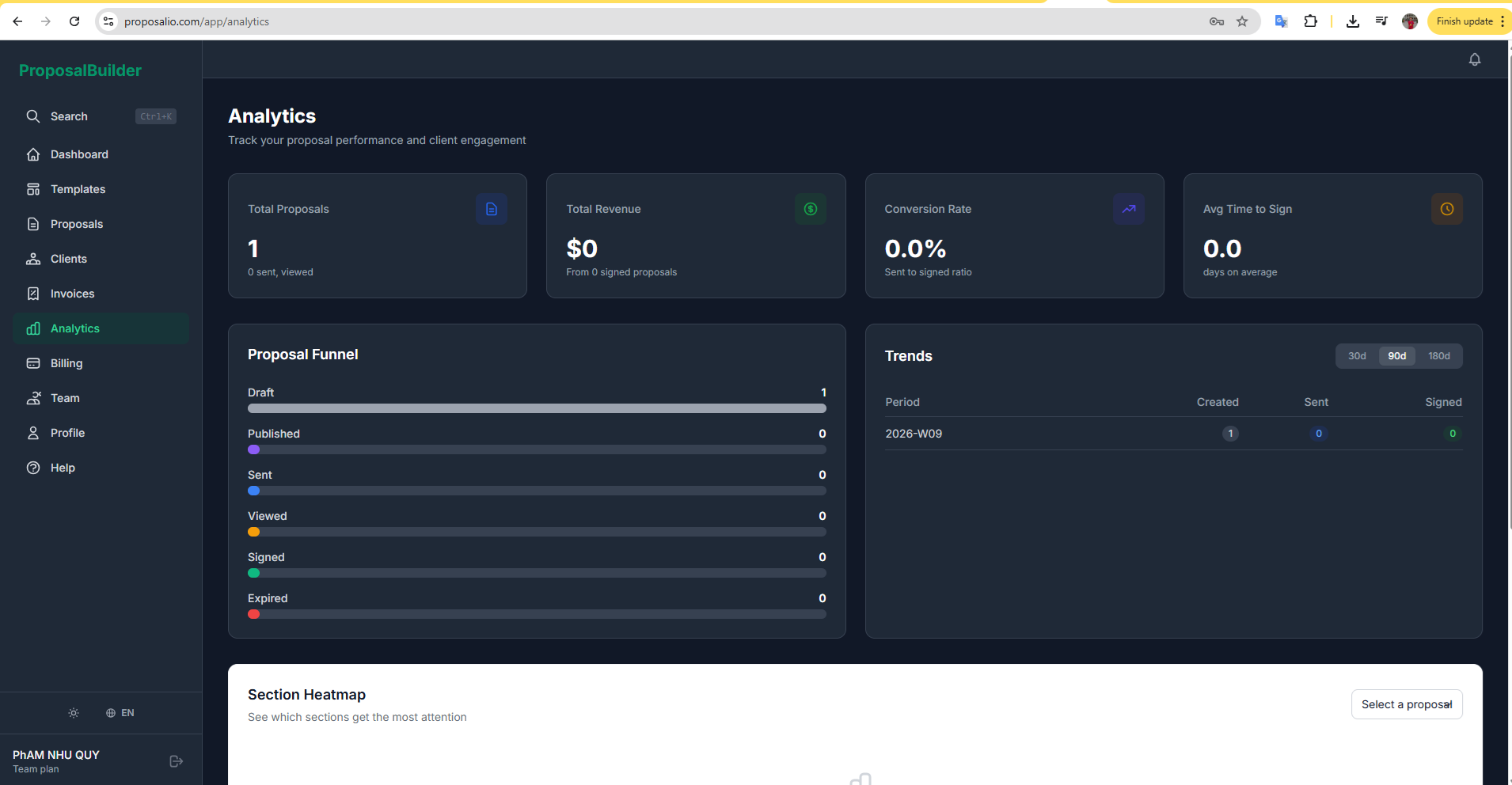This screenshot has width=1512, height=785.
Task: Open the Select a proposal dropdown
Action: pyautogui.click(x=1407, y=704)
